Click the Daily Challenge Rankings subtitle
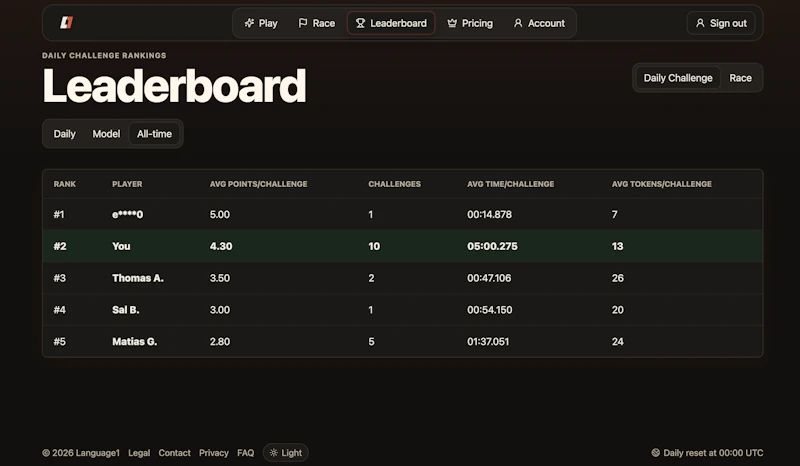 coord(104,55)
